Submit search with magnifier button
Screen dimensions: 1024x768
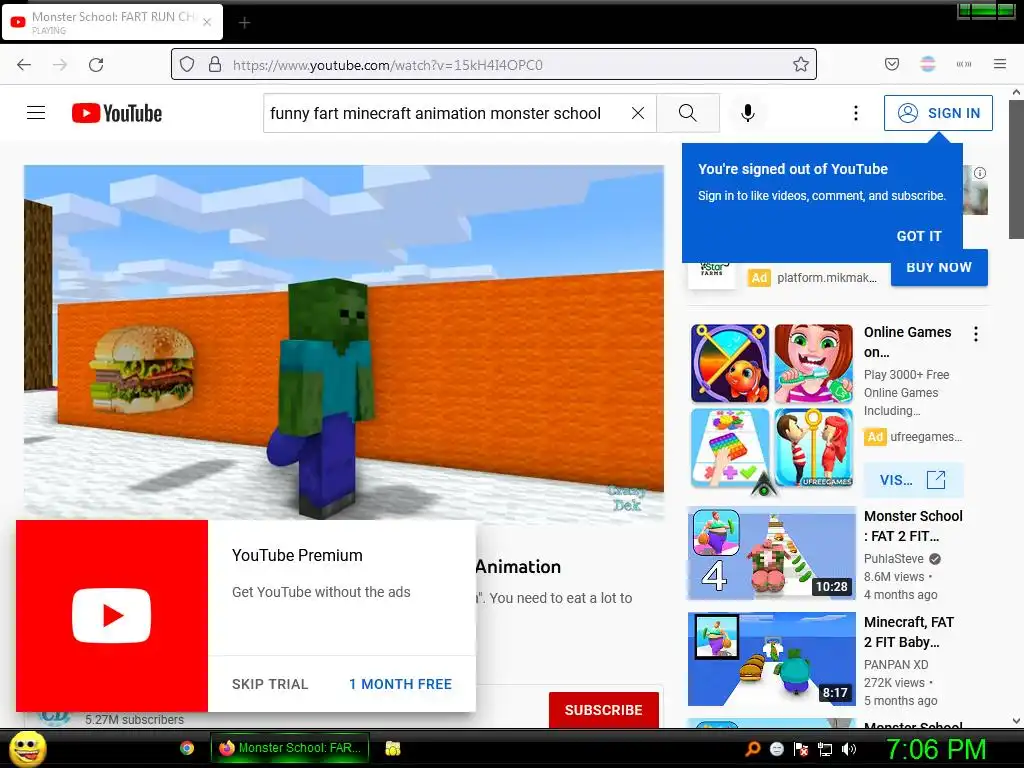coord(688,113)
